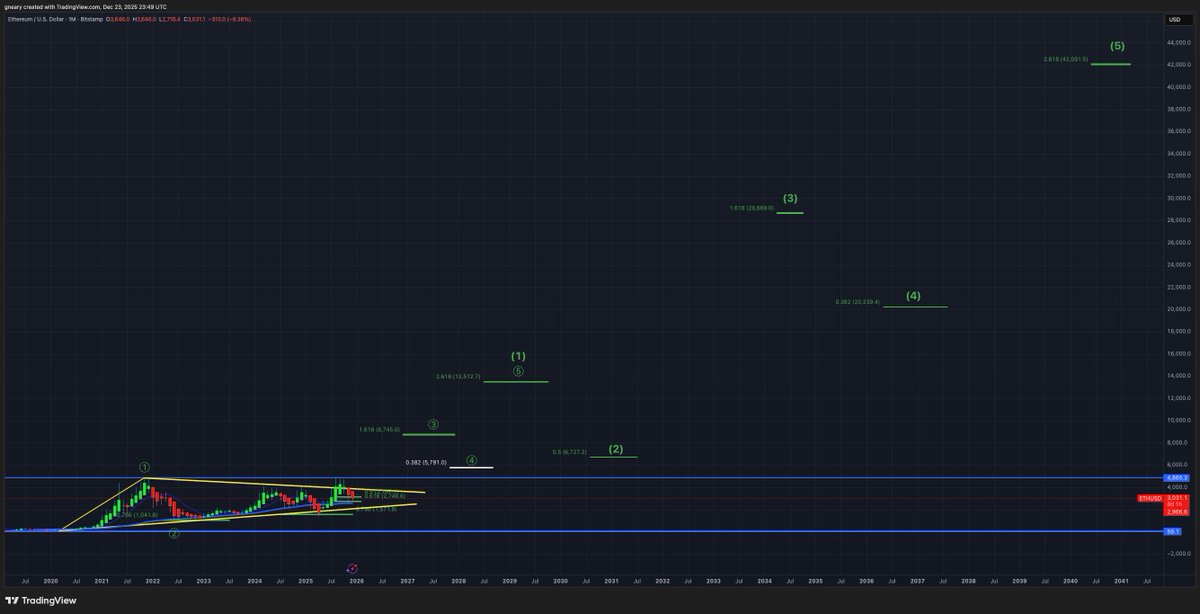Click the green (4) wave label
Screen dimensions: 1200x614
913,296
